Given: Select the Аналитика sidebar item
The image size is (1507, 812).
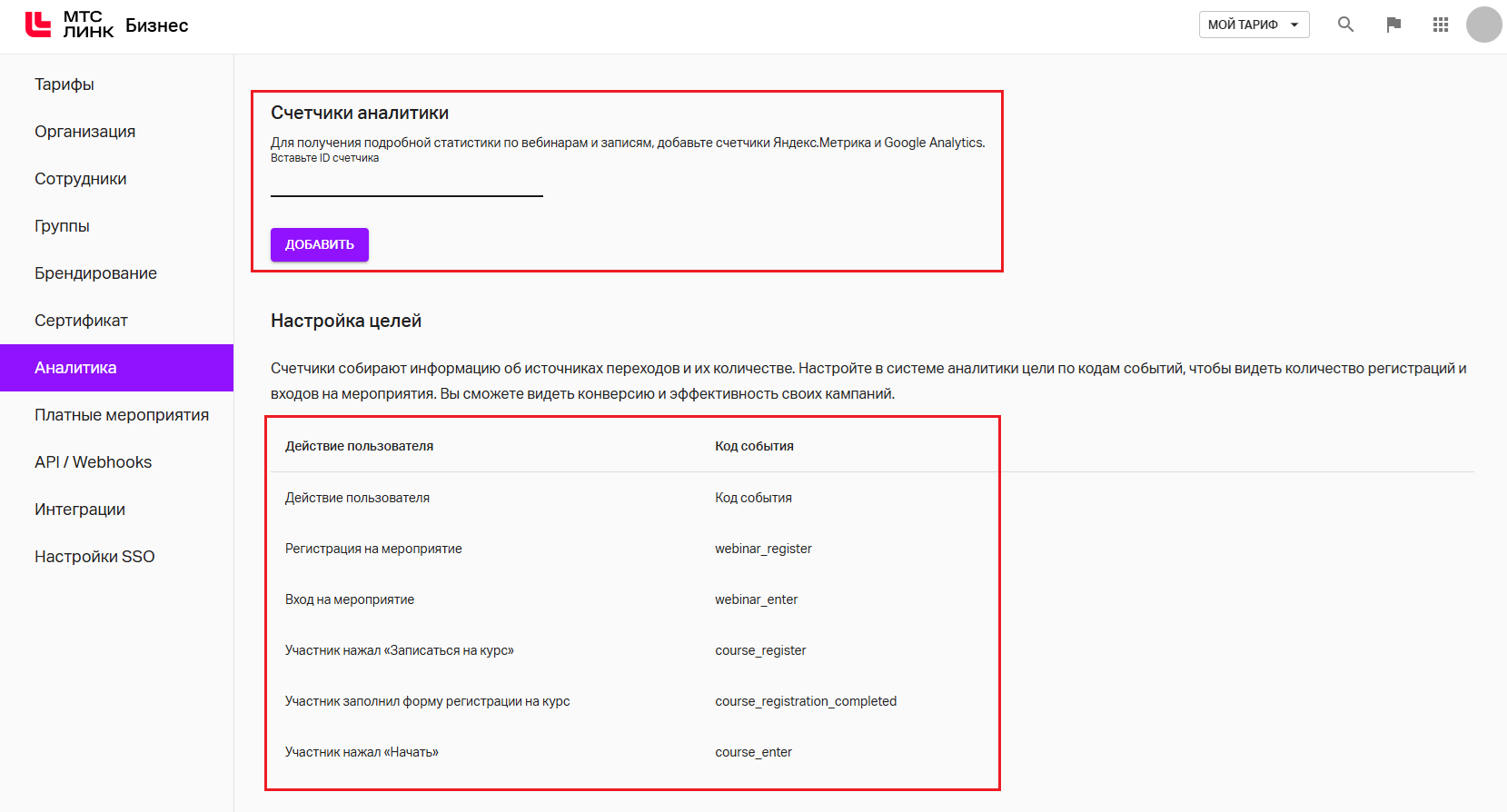Looking at the screenshot, I should pyautogui.click(x=75, y=368).
